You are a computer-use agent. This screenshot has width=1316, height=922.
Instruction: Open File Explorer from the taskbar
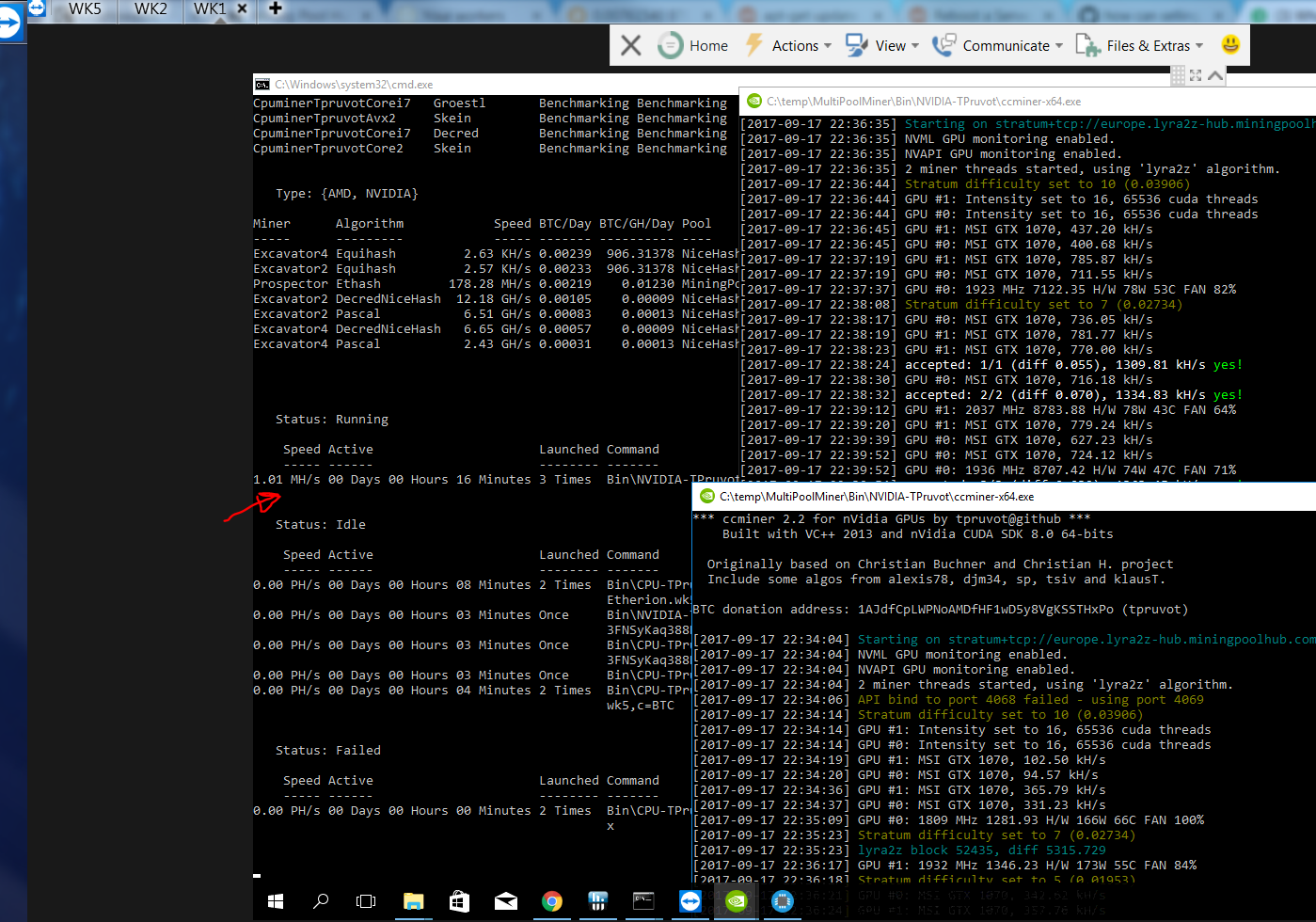[x=413, y=901]
